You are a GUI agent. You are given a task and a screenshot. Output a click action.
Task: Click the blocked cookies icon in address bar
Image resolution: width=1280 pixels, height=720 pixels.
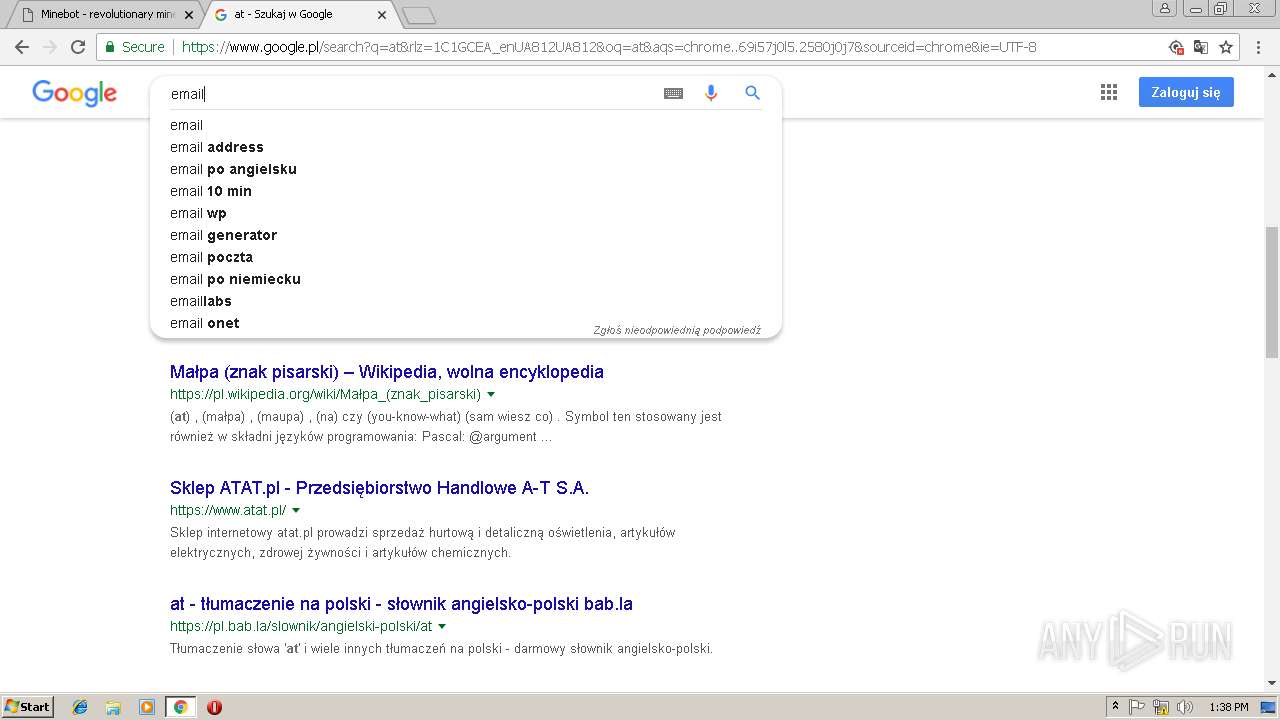(1176, 47)
